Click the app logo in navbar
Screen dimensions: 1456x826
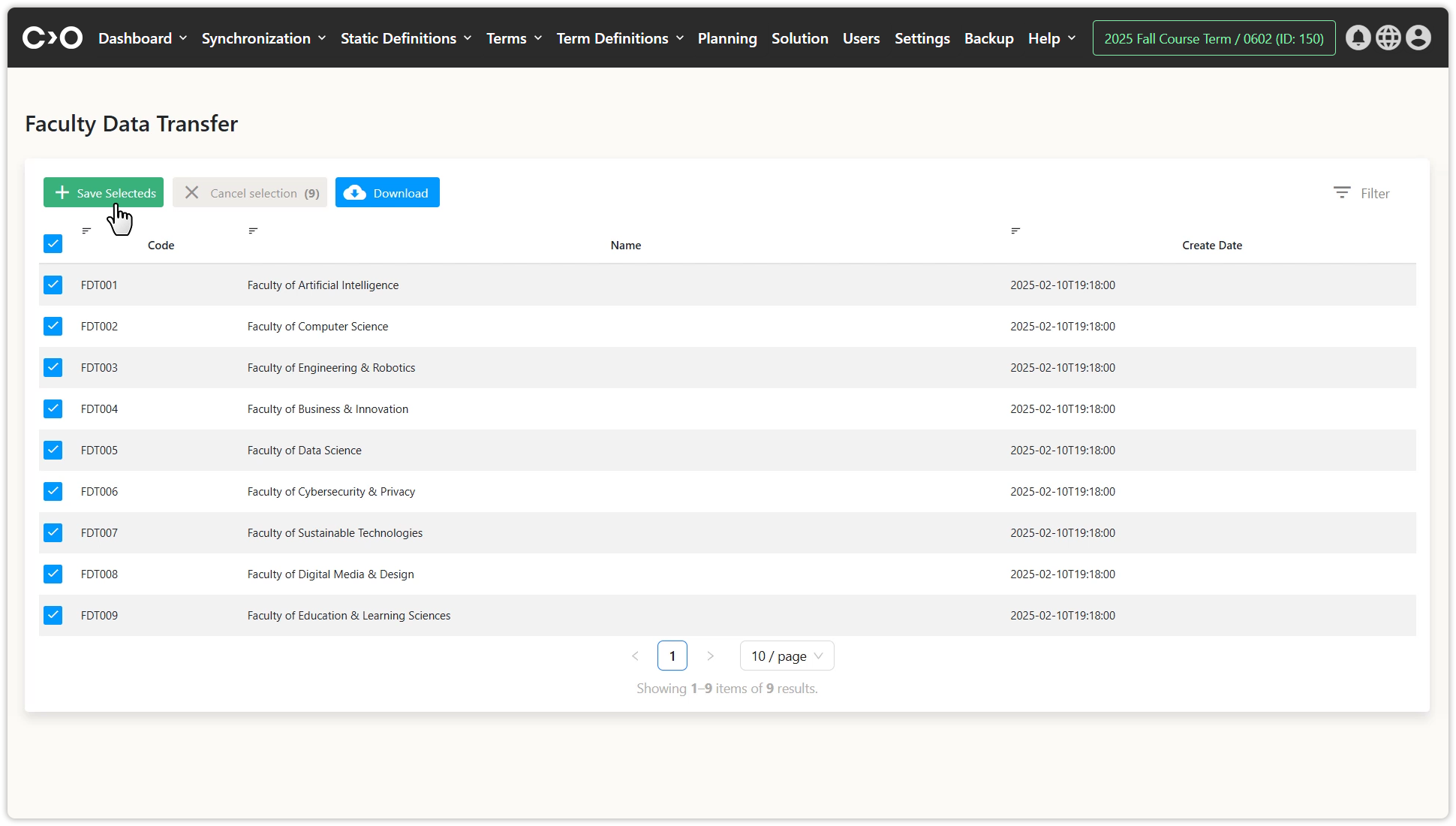click(53, 38)
